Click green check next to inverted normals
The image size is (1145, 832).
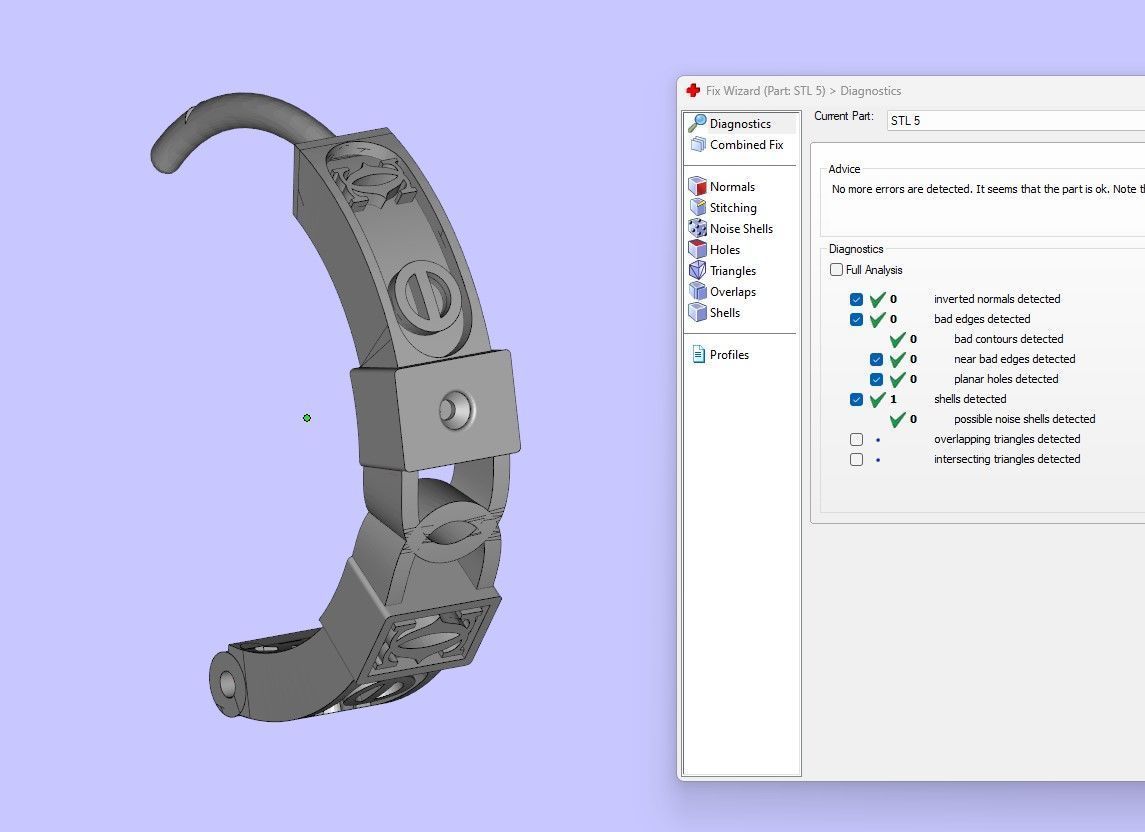(x=878, y=299)
